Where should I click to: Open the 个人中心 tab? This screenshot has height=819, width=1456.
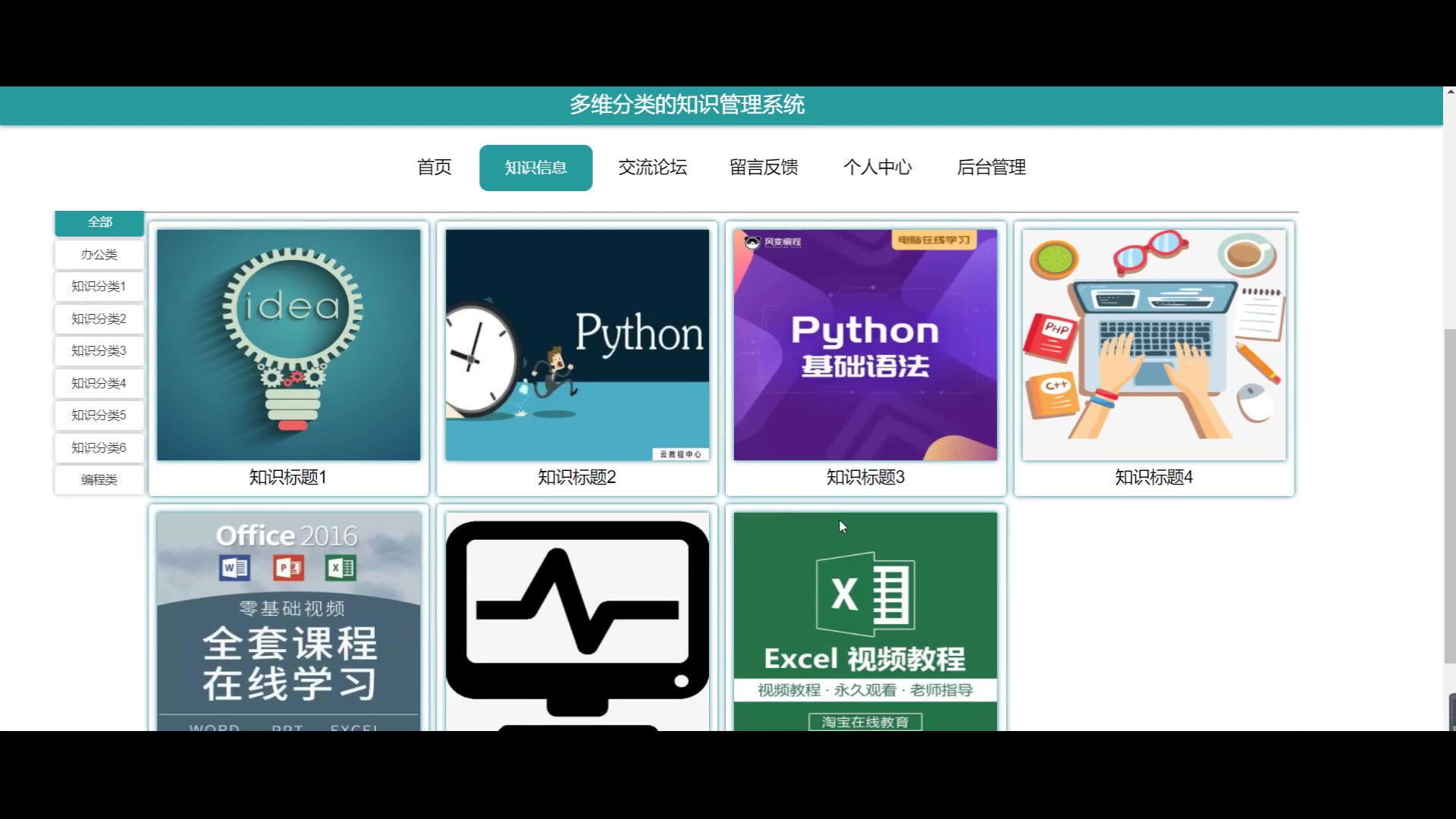[878, 168]
